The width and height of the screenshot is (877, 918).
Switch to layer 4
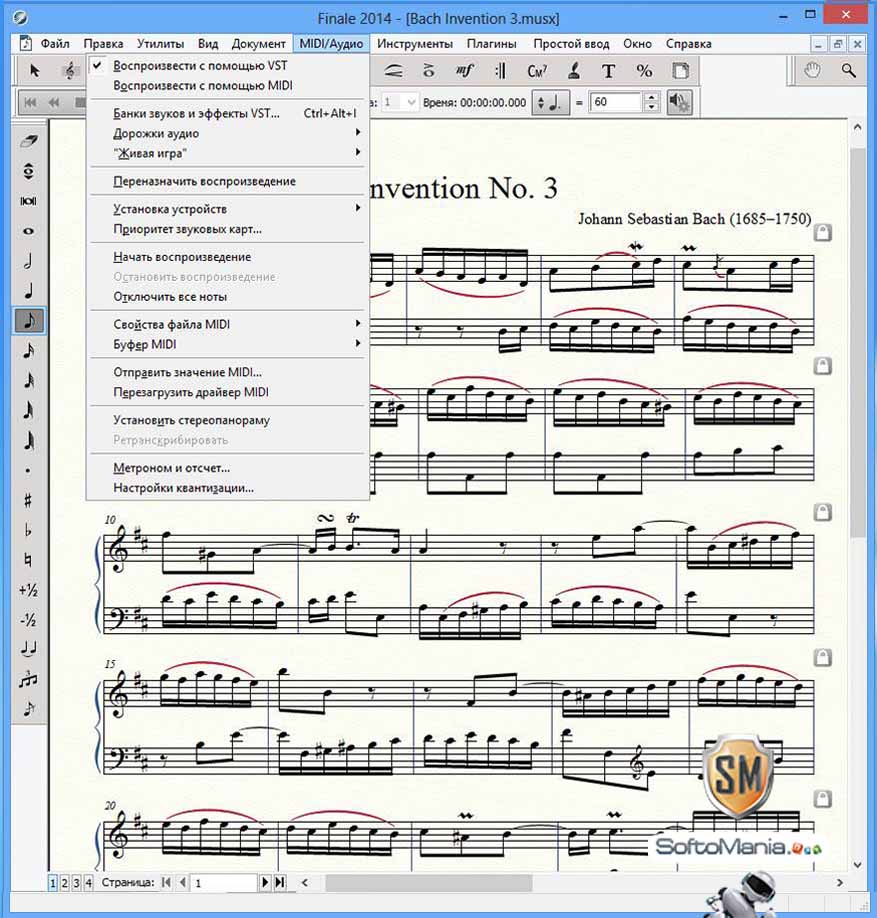88,883
